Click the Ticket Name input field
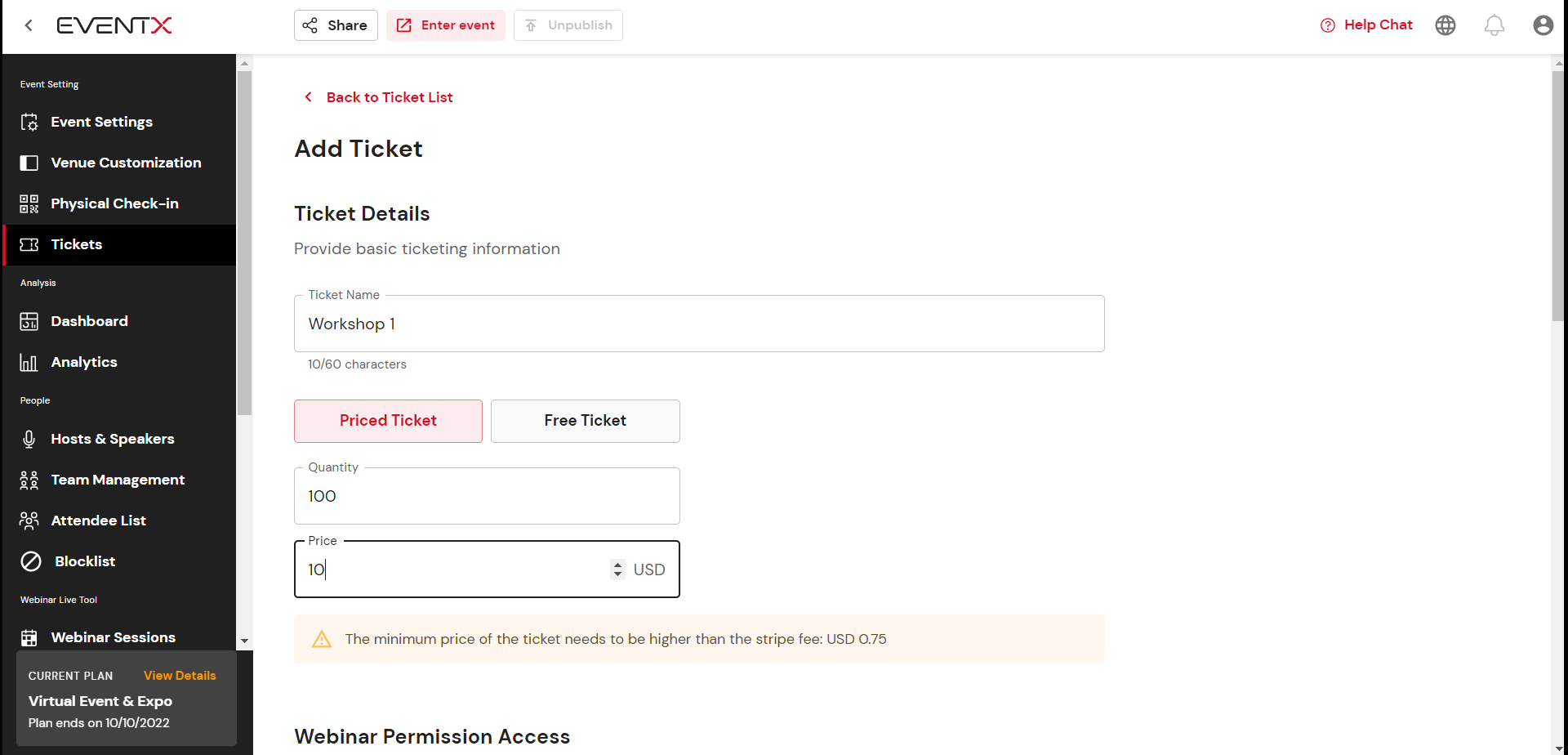Viewport: 1568px width, 755px height. [699, 324]
